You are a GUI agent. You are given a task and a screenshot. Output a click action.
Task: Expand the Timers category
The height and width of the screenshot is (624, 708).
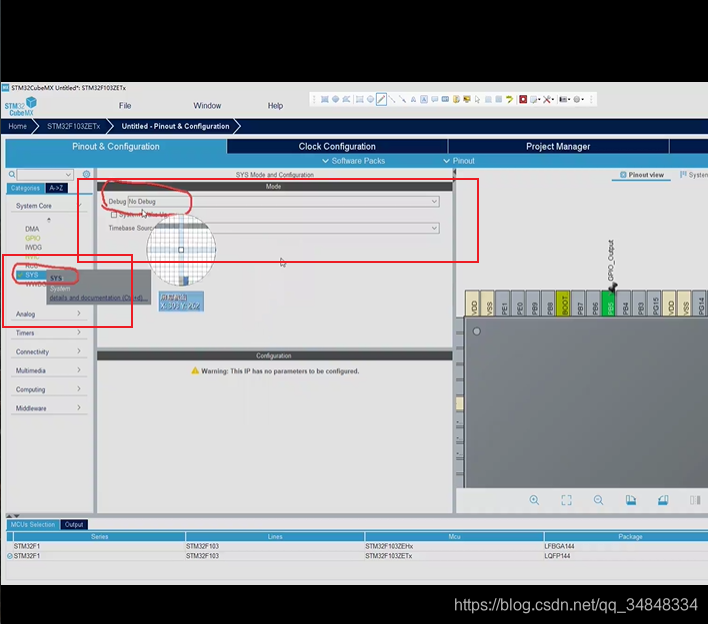(x=47, y=333)
